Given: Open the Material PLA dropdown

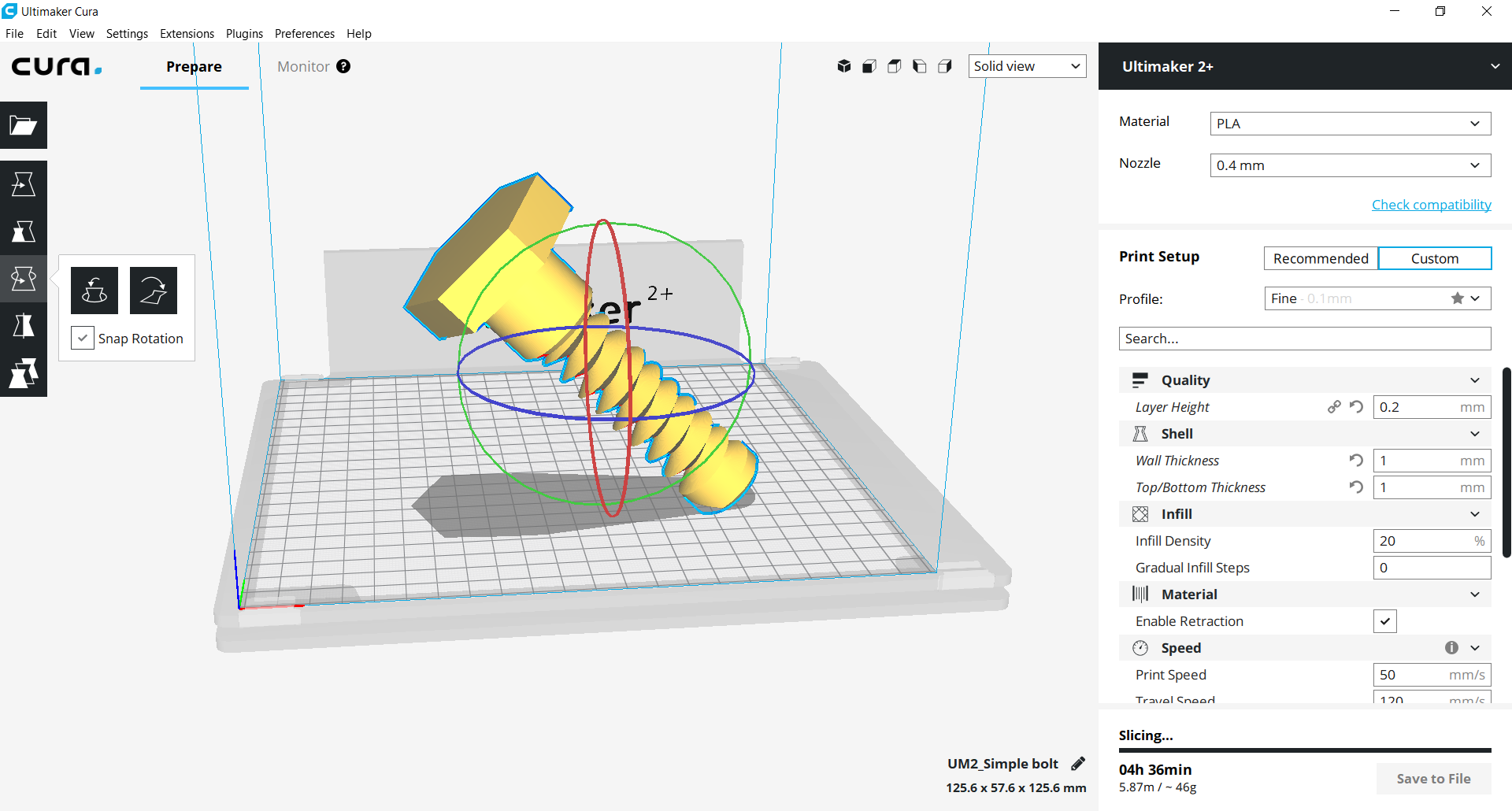Looking at the screenshot, I should coord(1351,124).
